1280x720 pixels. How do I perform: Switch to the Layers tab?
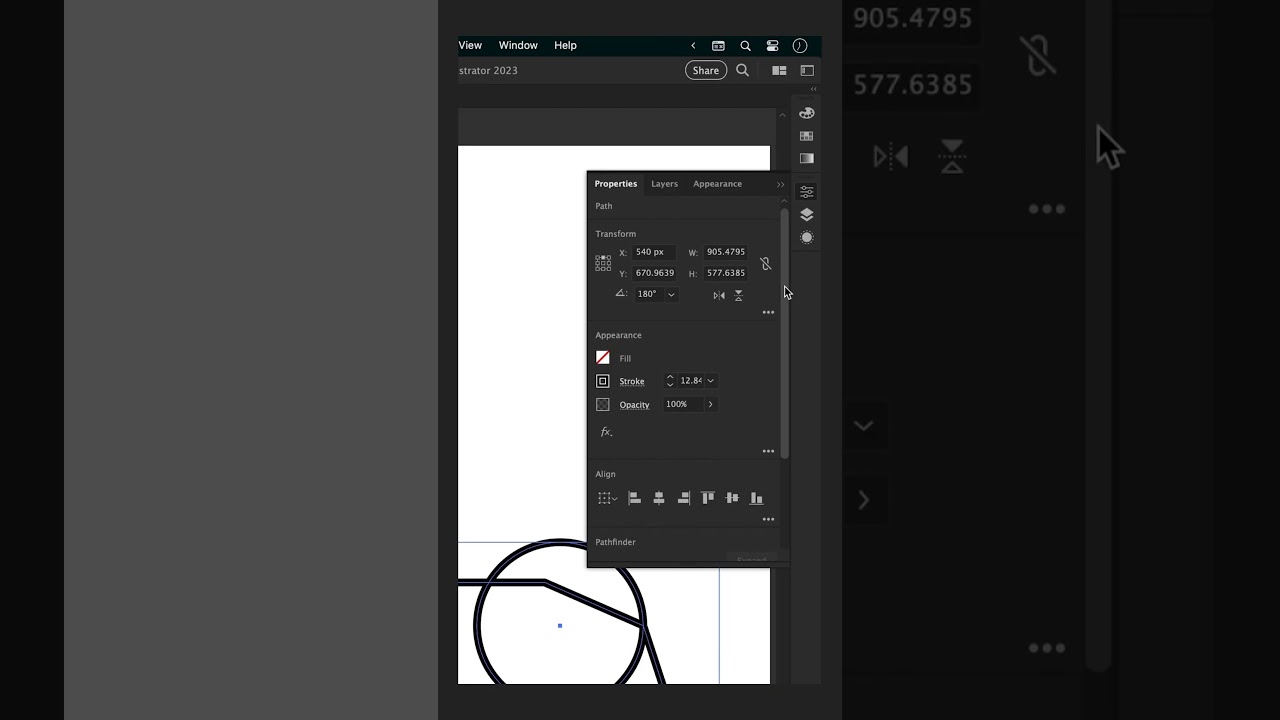pyautogui.click(x=664, y=184)
